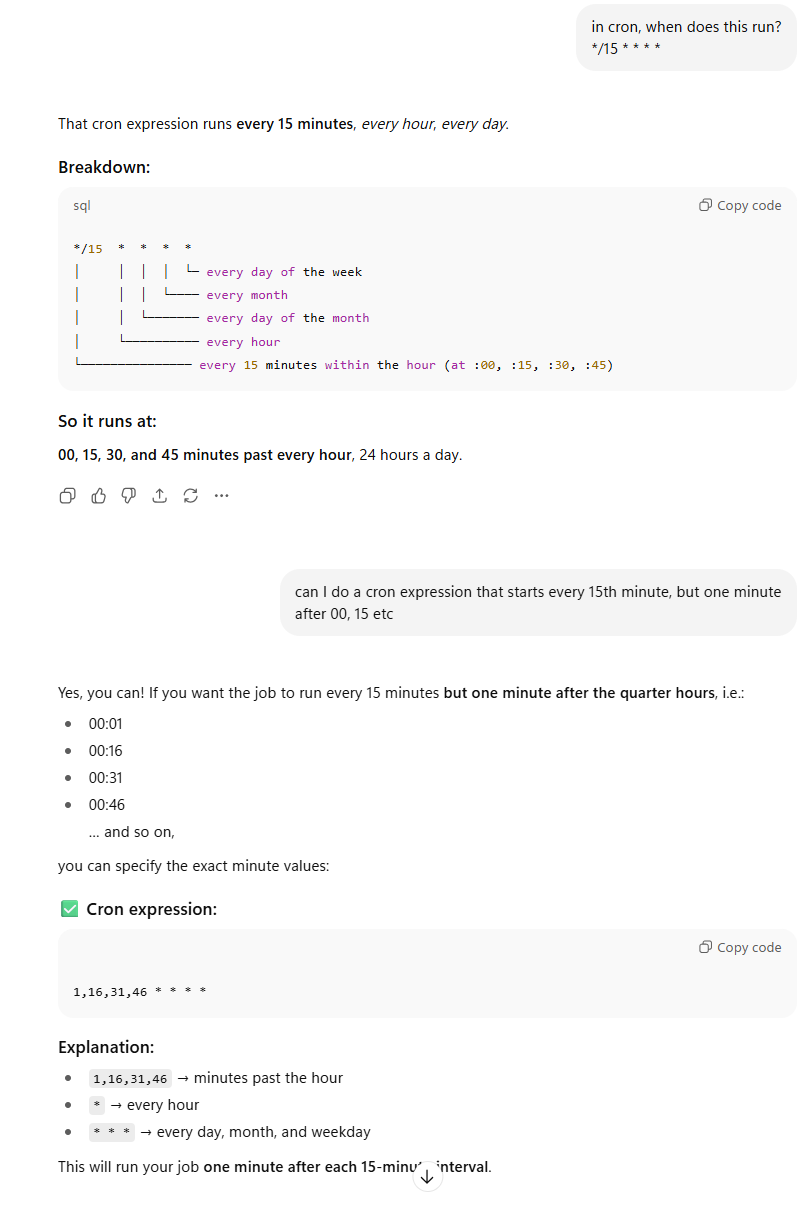805x1206 pixels.
Task: Copy code from the 1,16,31,46 cron block
Action: [740, 947]
